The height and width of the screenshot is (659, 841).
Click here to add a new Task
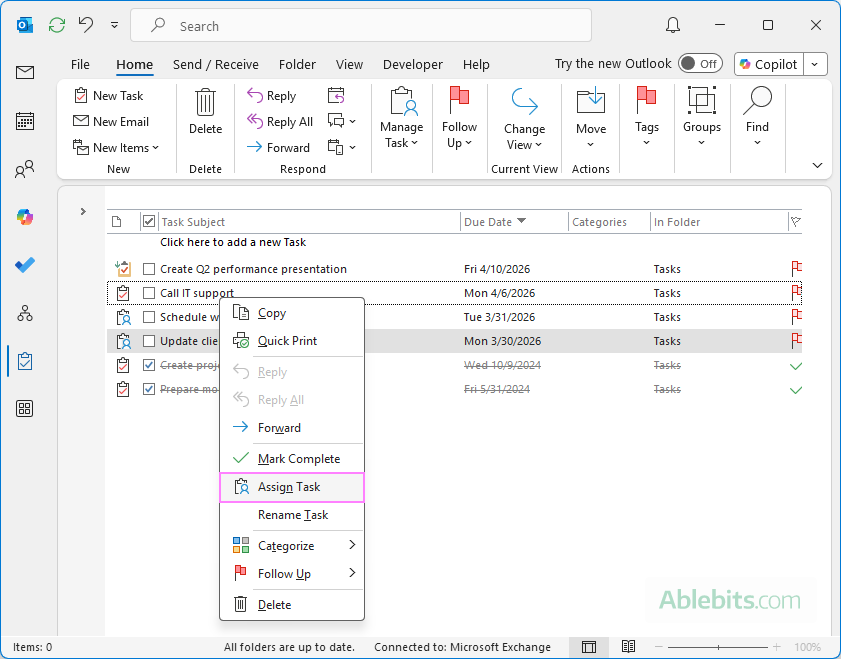[x=233, y=242]
